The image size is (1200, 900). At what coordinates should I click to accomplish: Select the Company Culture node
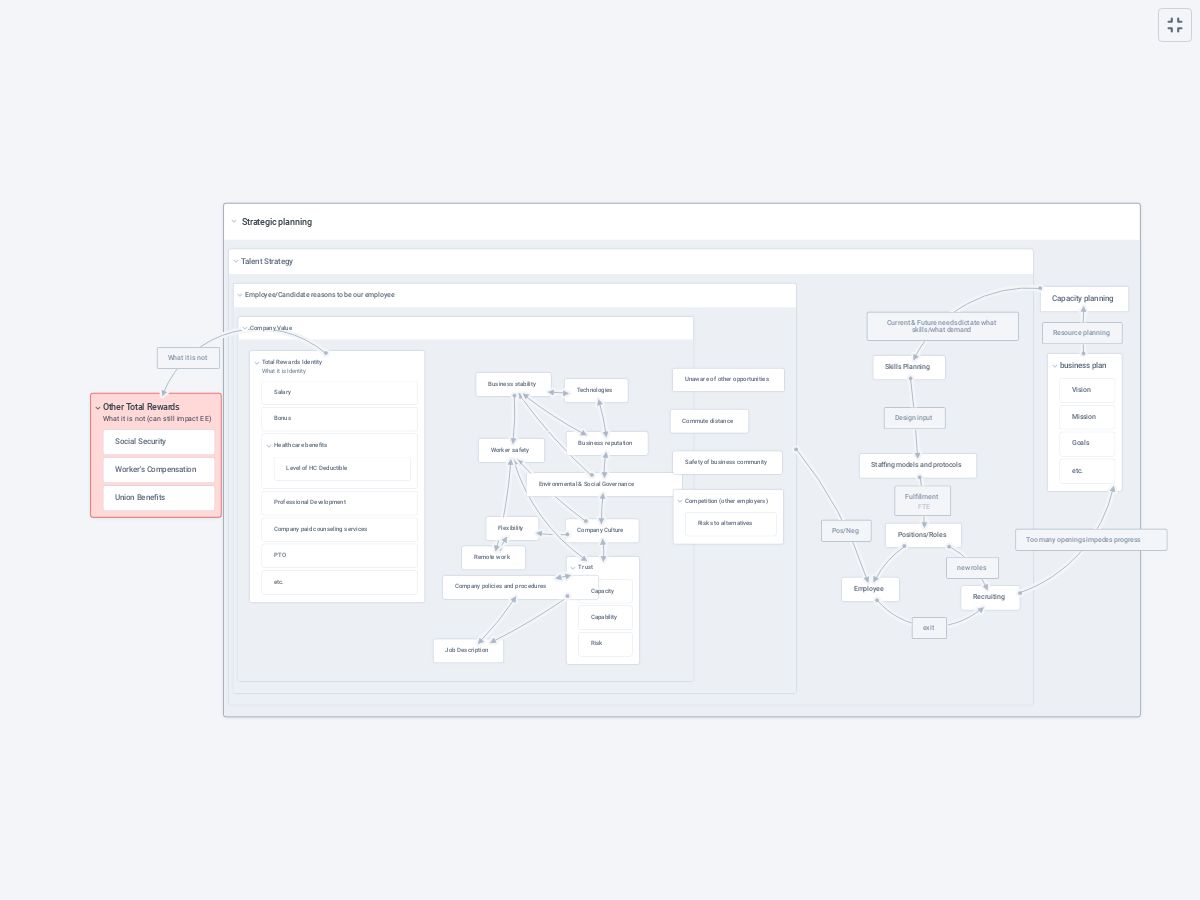tap(600, 530)
